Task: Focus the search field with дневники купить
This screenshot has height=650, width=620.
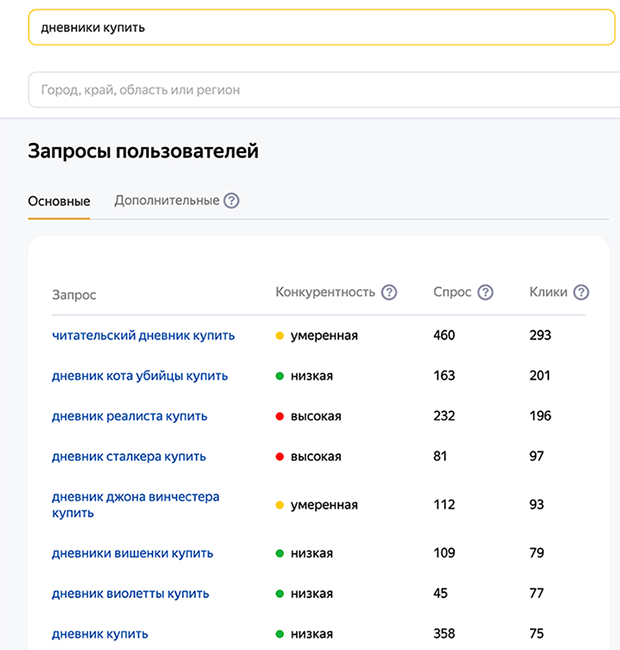Action: click(320, 28)
